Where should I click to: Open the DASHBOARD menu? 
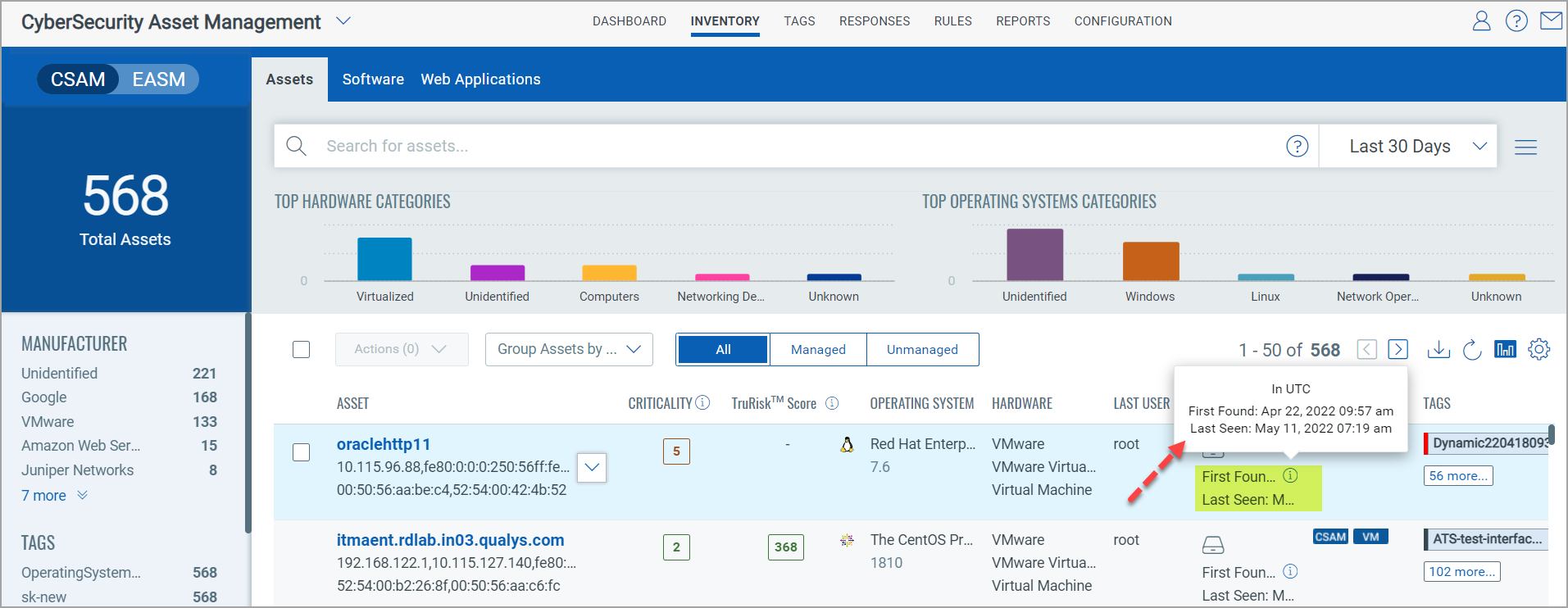pos(629,21)
